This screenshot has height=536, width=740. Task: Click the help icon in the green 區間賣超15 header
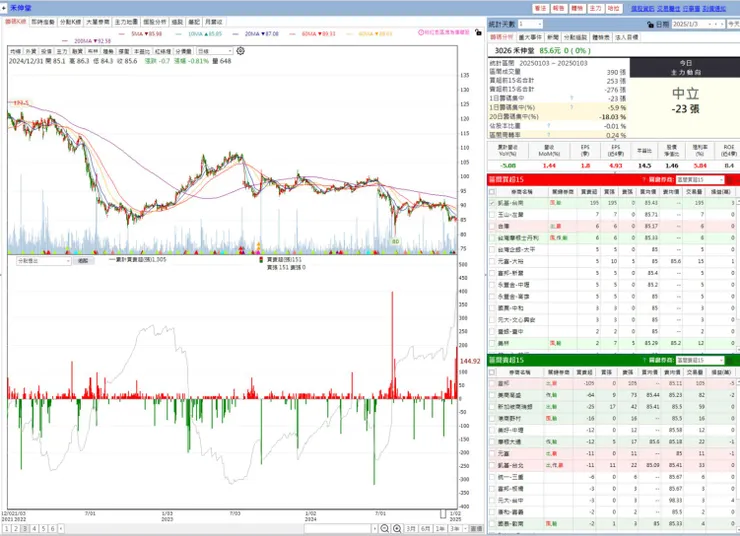644,360
